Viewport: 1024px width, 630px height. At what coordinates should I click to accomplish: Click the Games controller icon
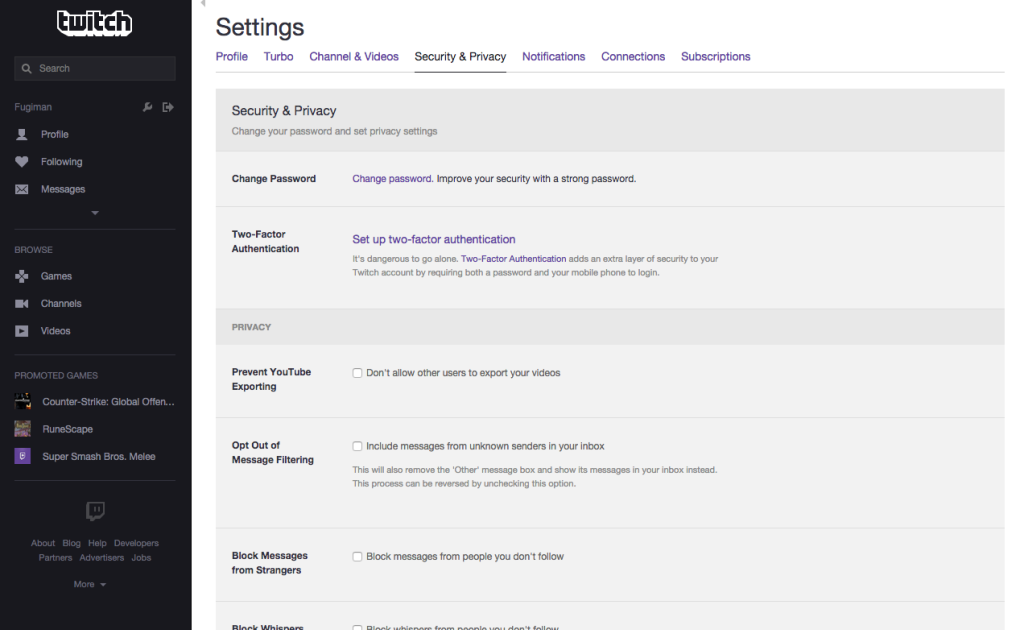[22, 276]
